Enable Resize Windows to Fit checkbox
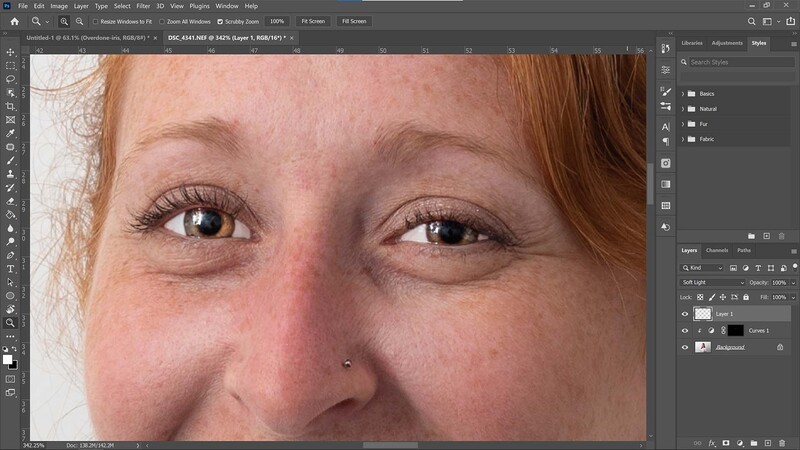This screenshot has height=450, width=800. pos(95,21)
